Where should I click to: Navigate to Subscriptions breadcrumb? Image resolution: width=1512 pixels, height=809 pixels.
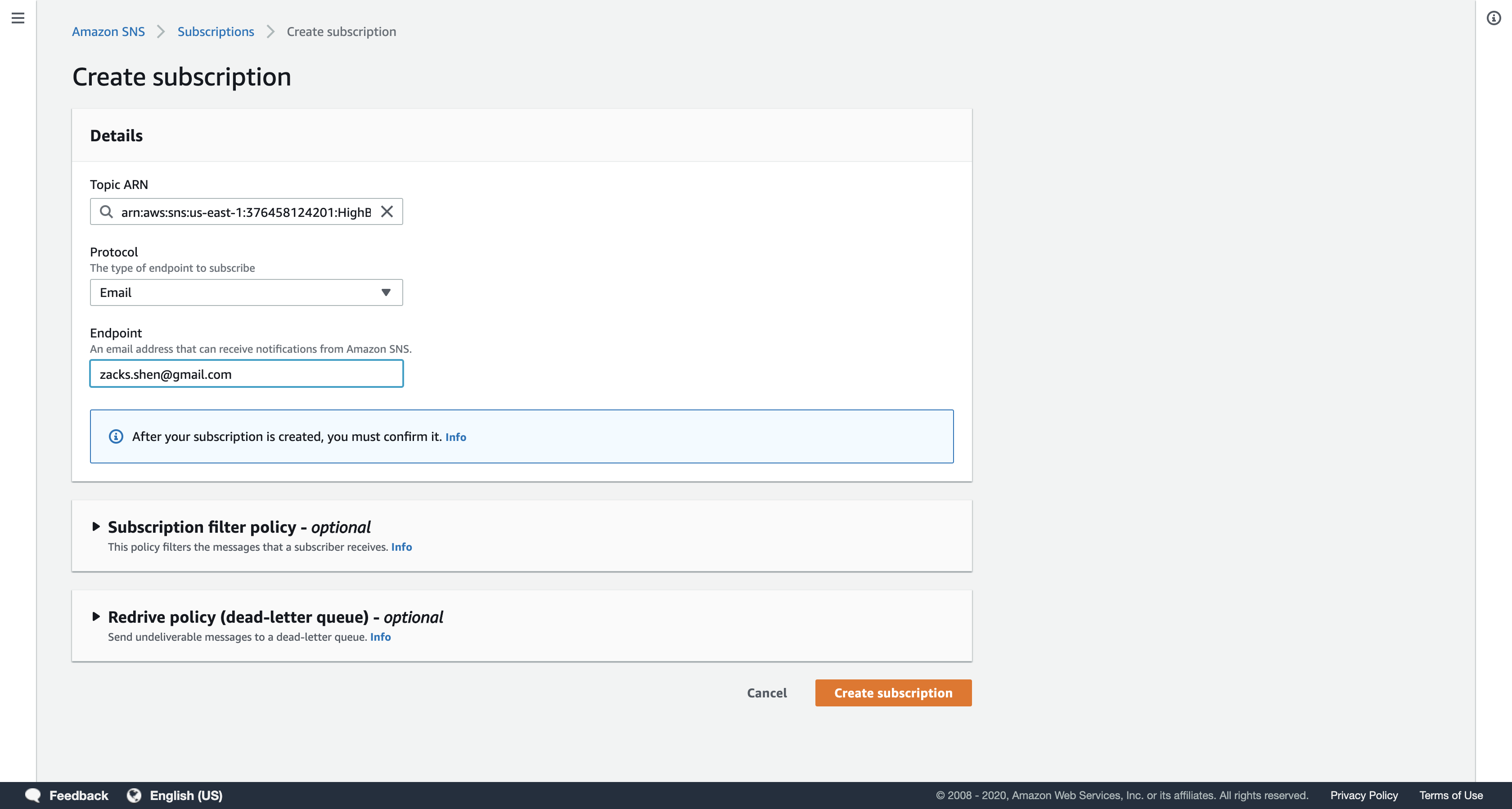216,31
